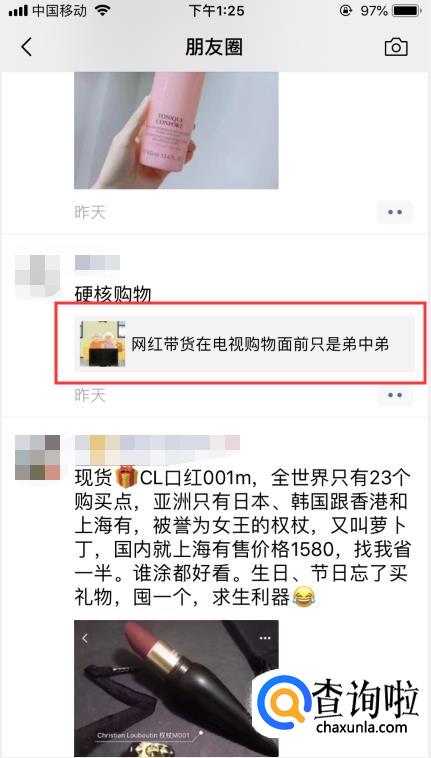
Task: Tap the article thumbnail in shared link card
Action: coord(102,344)
